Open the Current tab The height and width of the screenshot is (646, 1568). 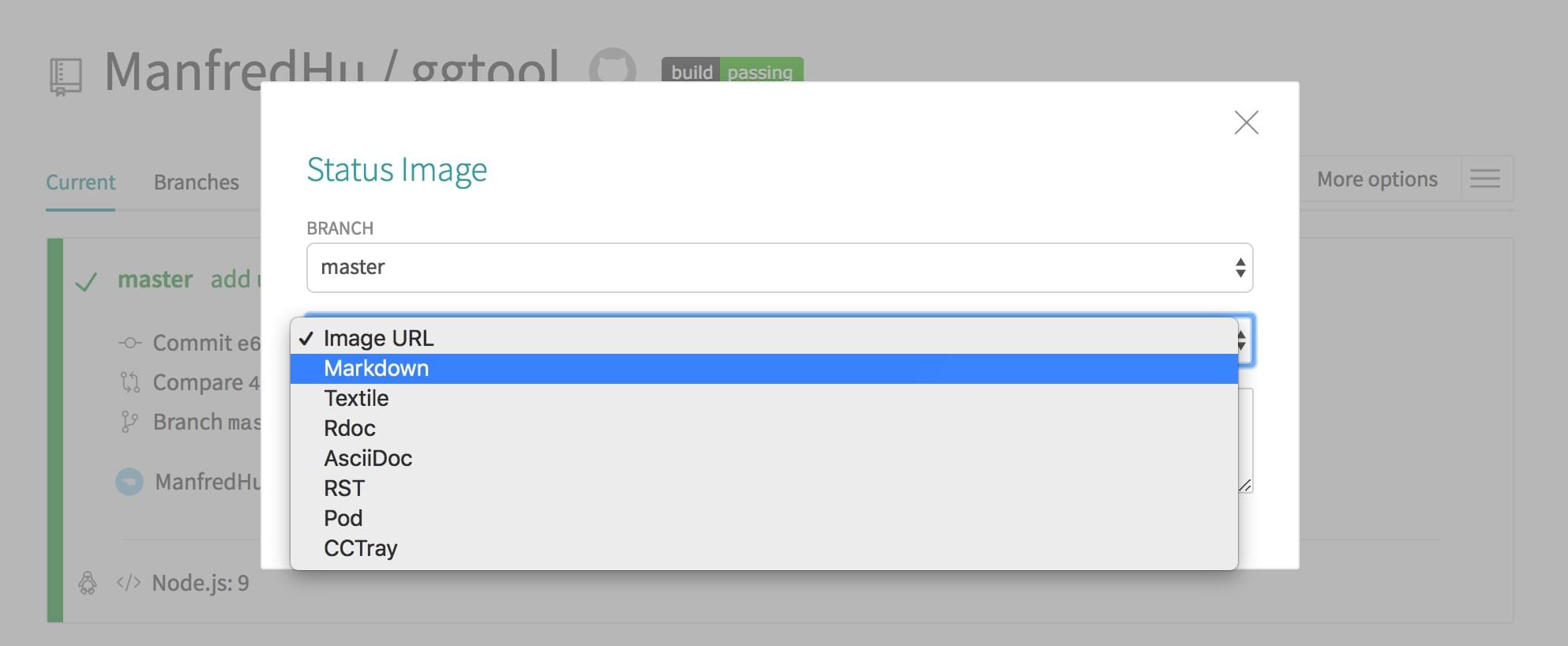pyautogui.click(x=81, y=182)
